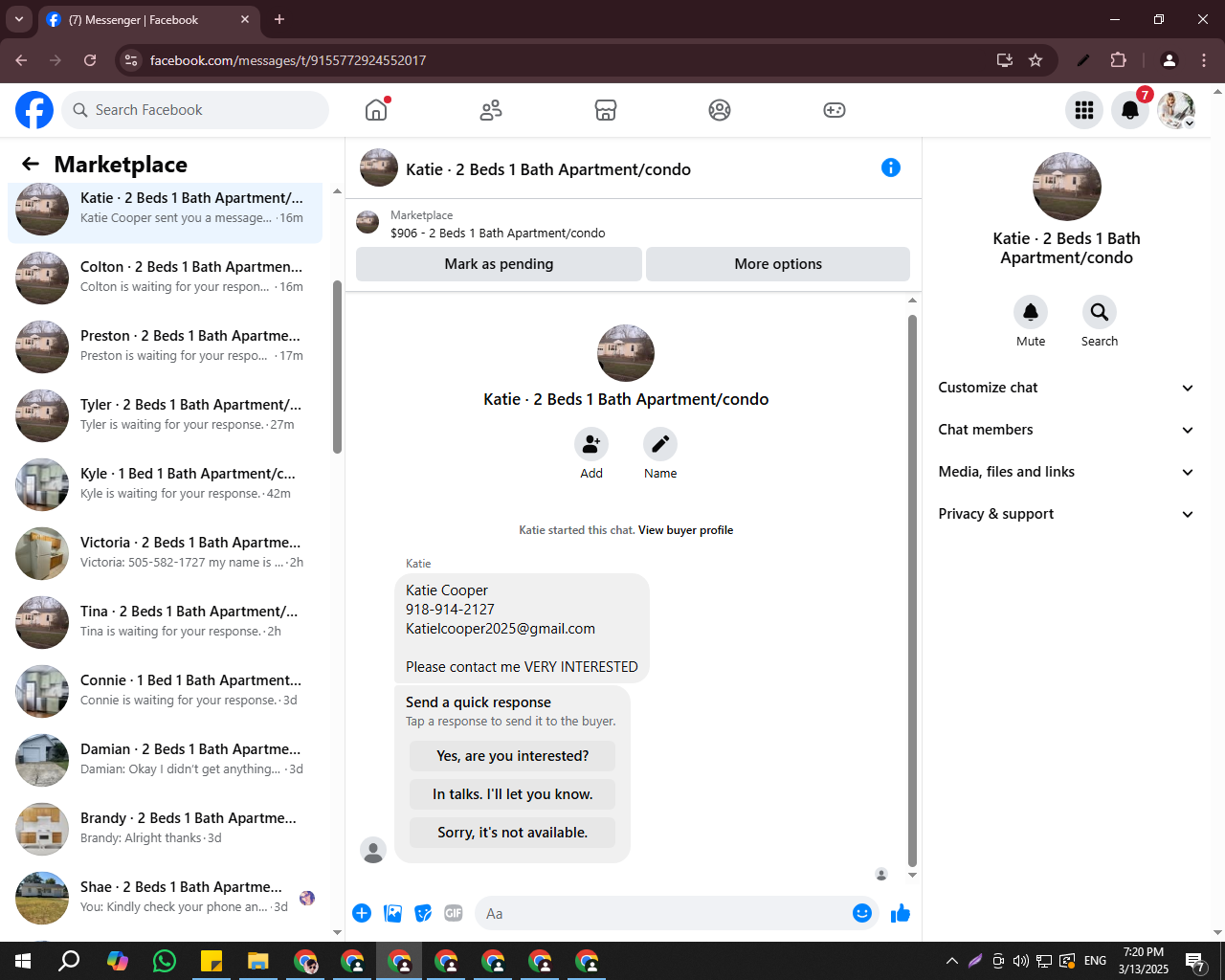Image resolution: width=1225 pixels, height=980 pixels.
Task: Search within the conversation
Action: pyautogui.click(x=1100, y=312)
